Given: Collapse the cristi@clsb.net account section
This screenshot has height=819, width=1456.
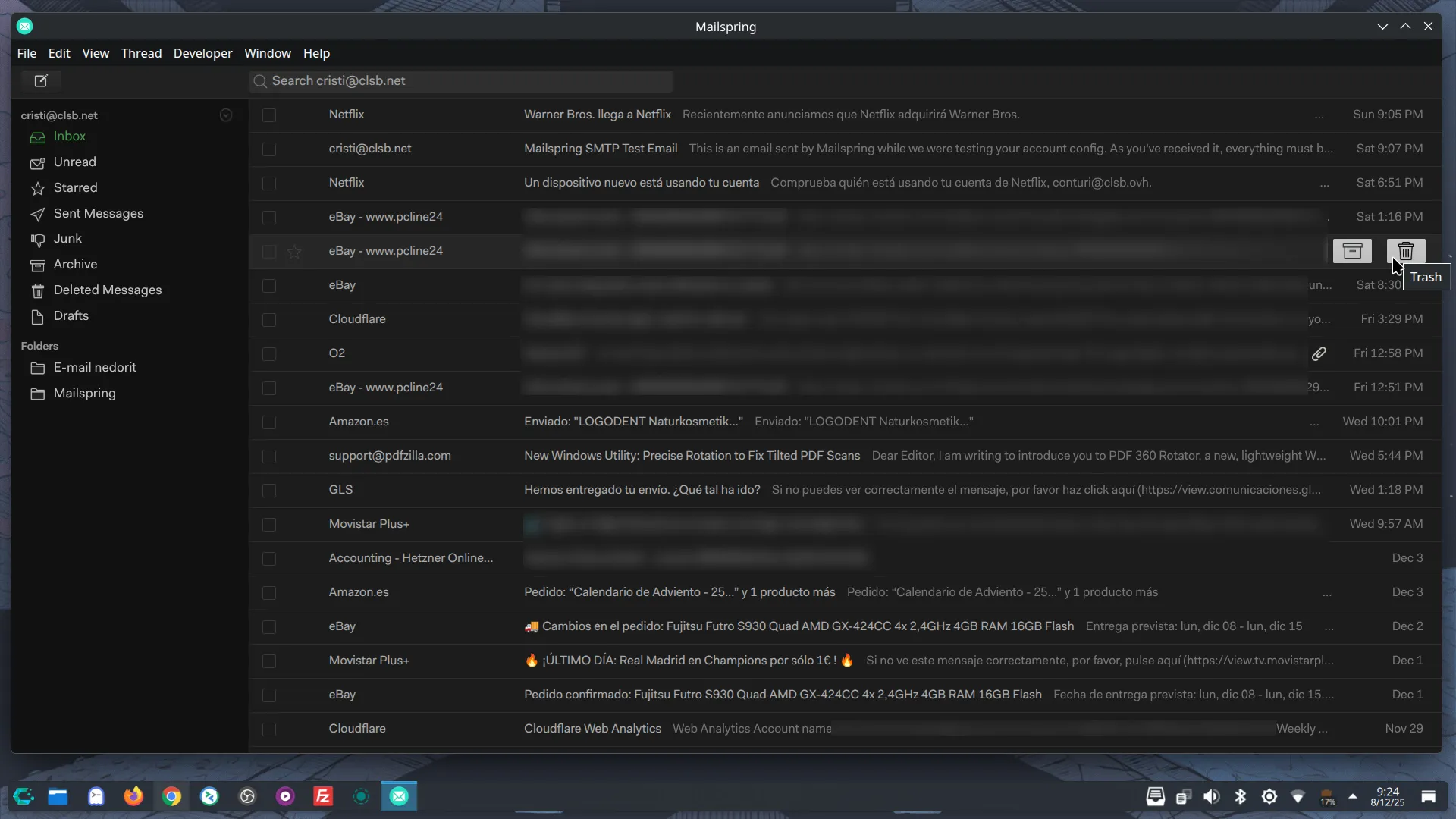Looking at the screenshot, I should click(x=226, y=115).
